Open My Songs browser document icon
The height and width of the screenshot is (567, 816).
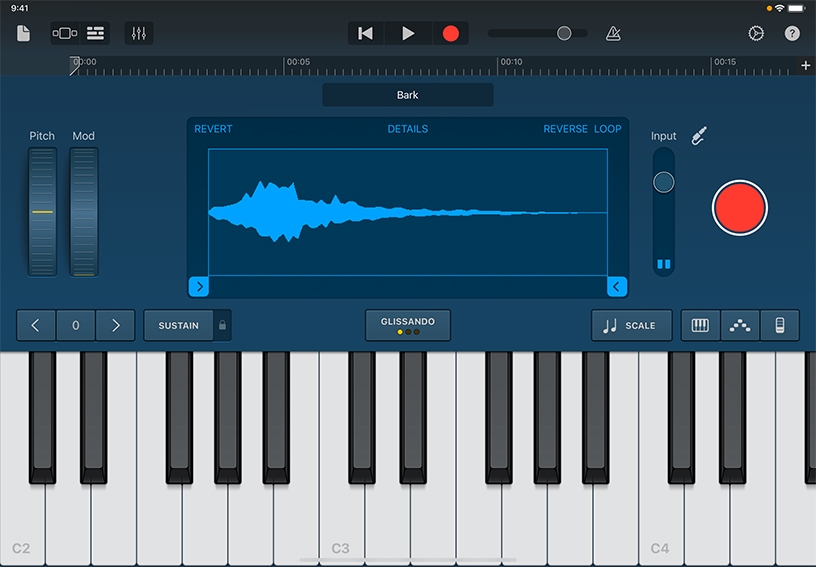[x=23, y=33]
